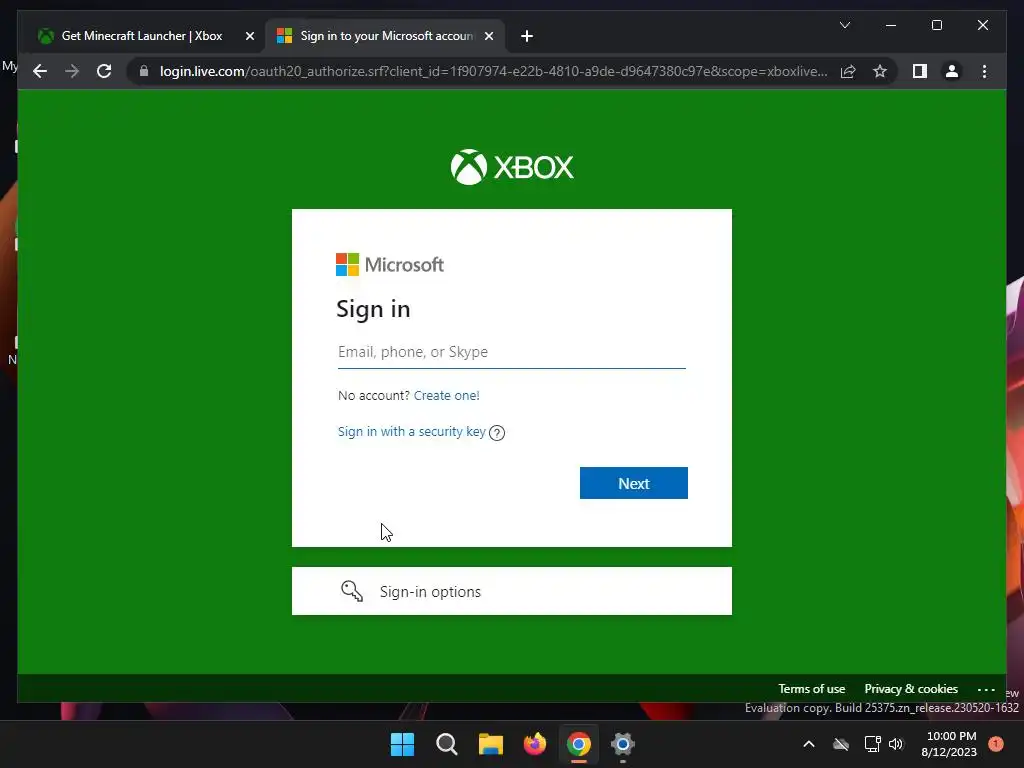Screen dimensions: 1024x768
Task: Open footer more options ellipsis
Action: point(986,690)
